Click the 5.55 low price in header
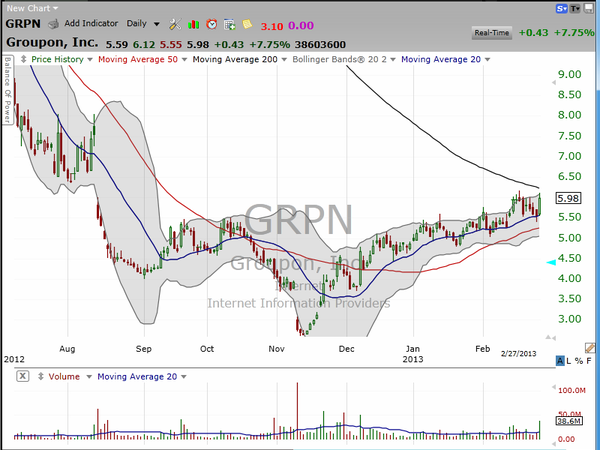The height and width of the screenshot is (450, 600). click(171, 45)
